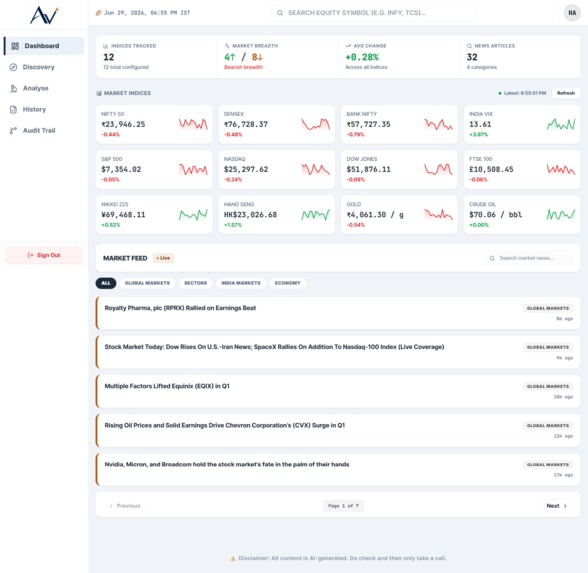Screen dimensions: 588x573
Task: Select the ALL news filter
Action: (x=106, y=283)
